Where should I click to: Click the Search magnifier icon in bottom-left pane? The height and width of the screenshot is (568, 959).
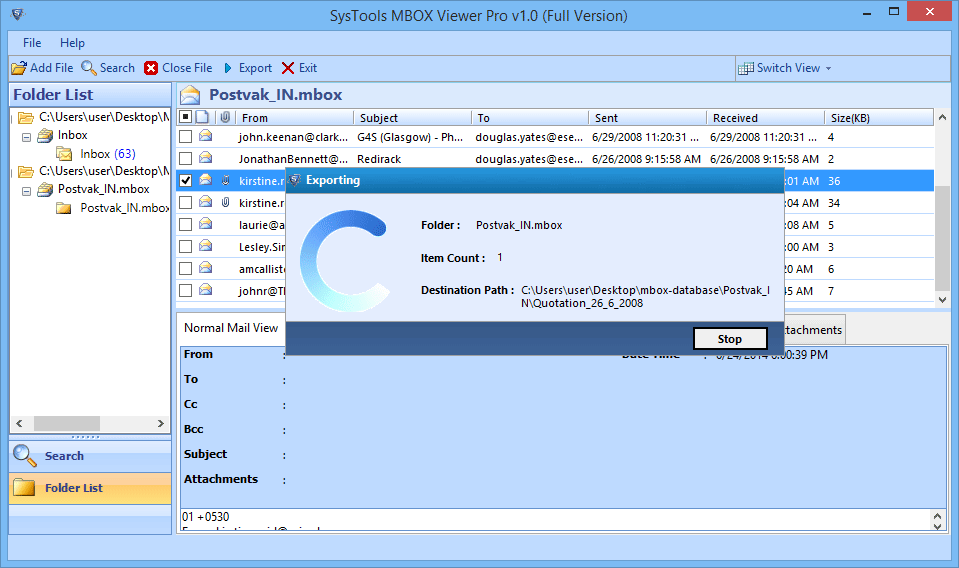(x=24, y=455)
